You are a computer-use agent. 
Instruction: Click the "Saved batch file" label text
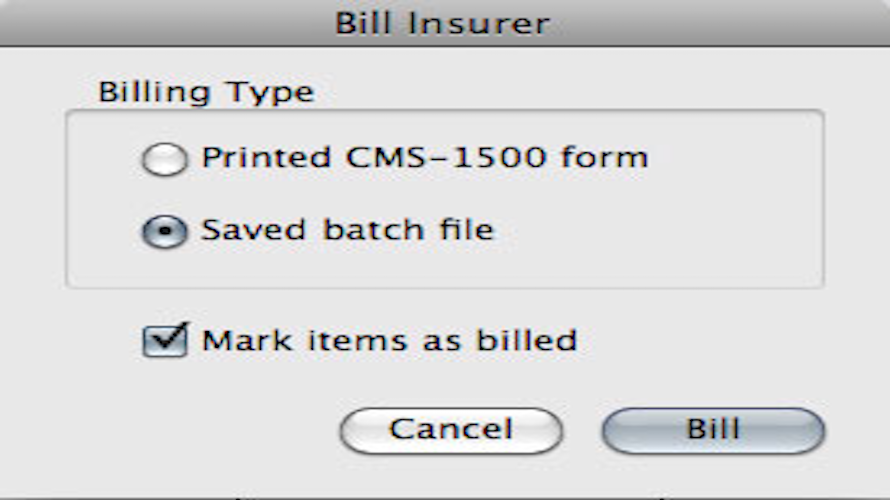[347, 230]
